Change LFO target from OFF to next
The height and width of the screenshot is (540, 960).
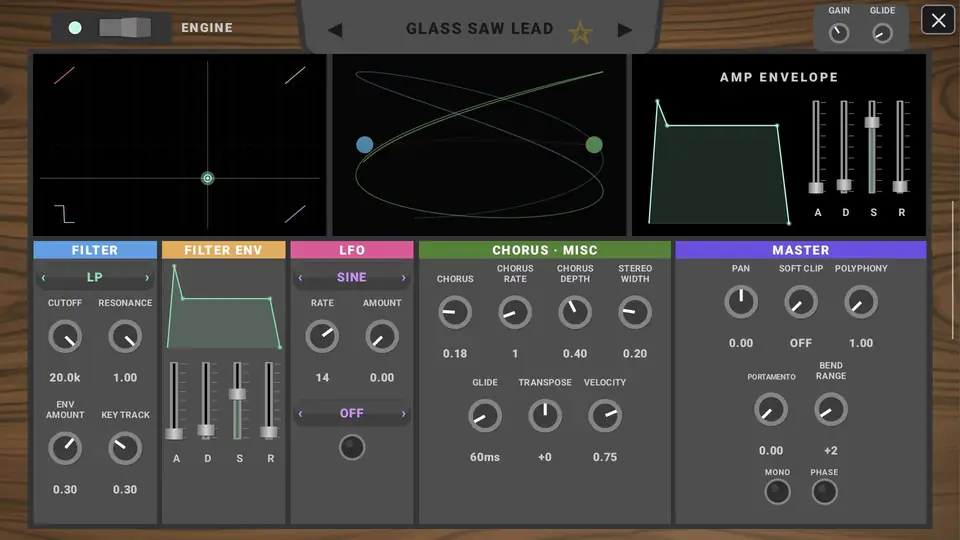click(403, 414)
